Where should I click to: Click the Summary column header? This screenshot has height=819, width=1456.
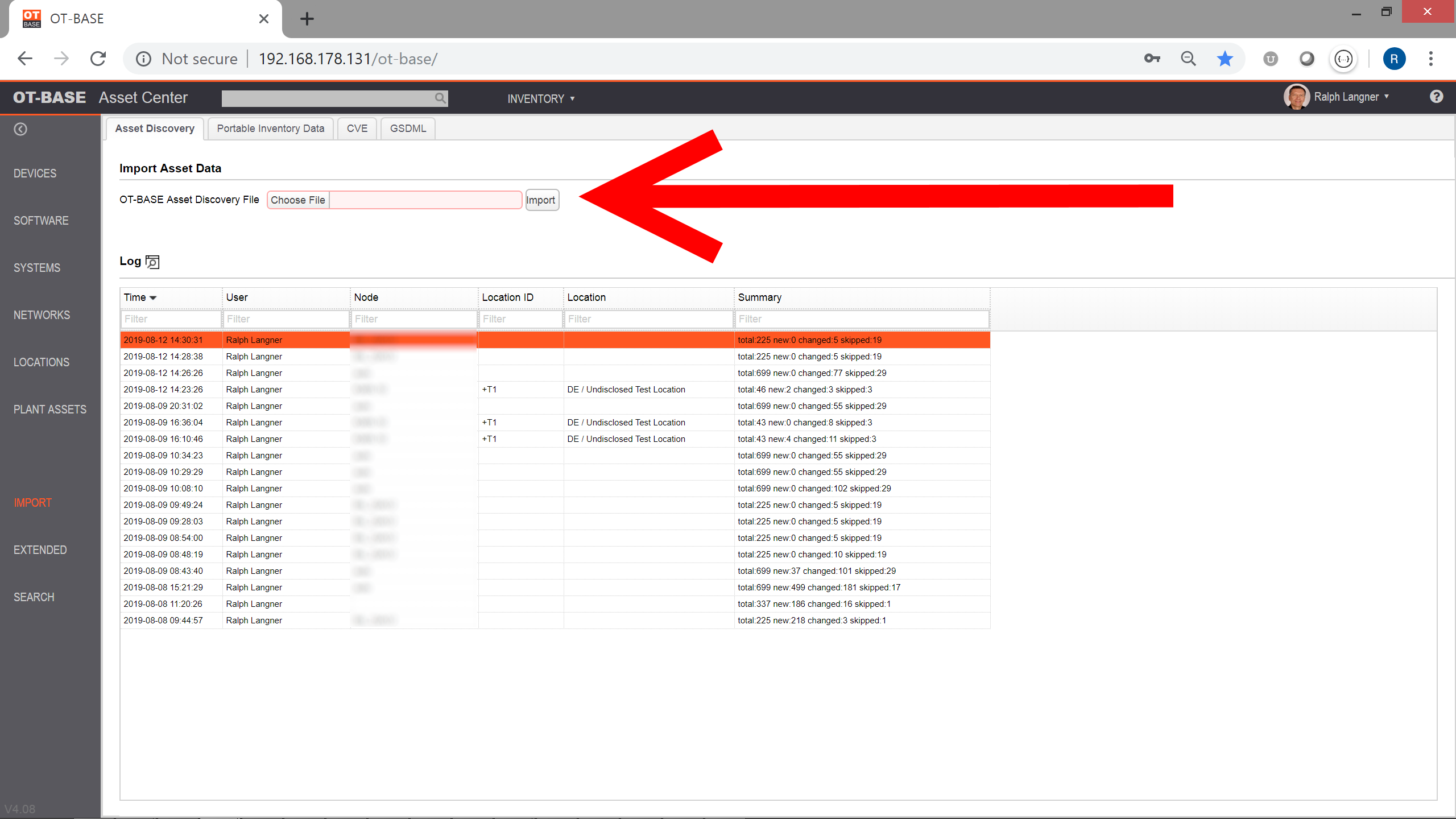(x=862, y=297)
